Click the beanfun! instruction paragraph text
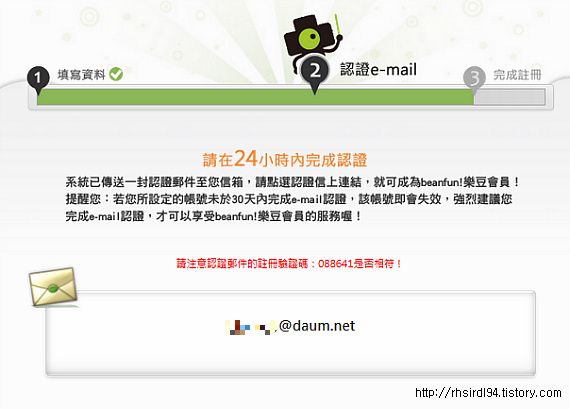 (x=293, y=199)
